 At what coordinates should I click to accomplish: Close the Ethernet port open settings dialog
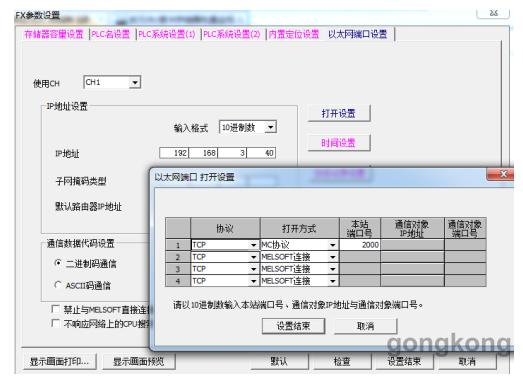tap(503, 174)
